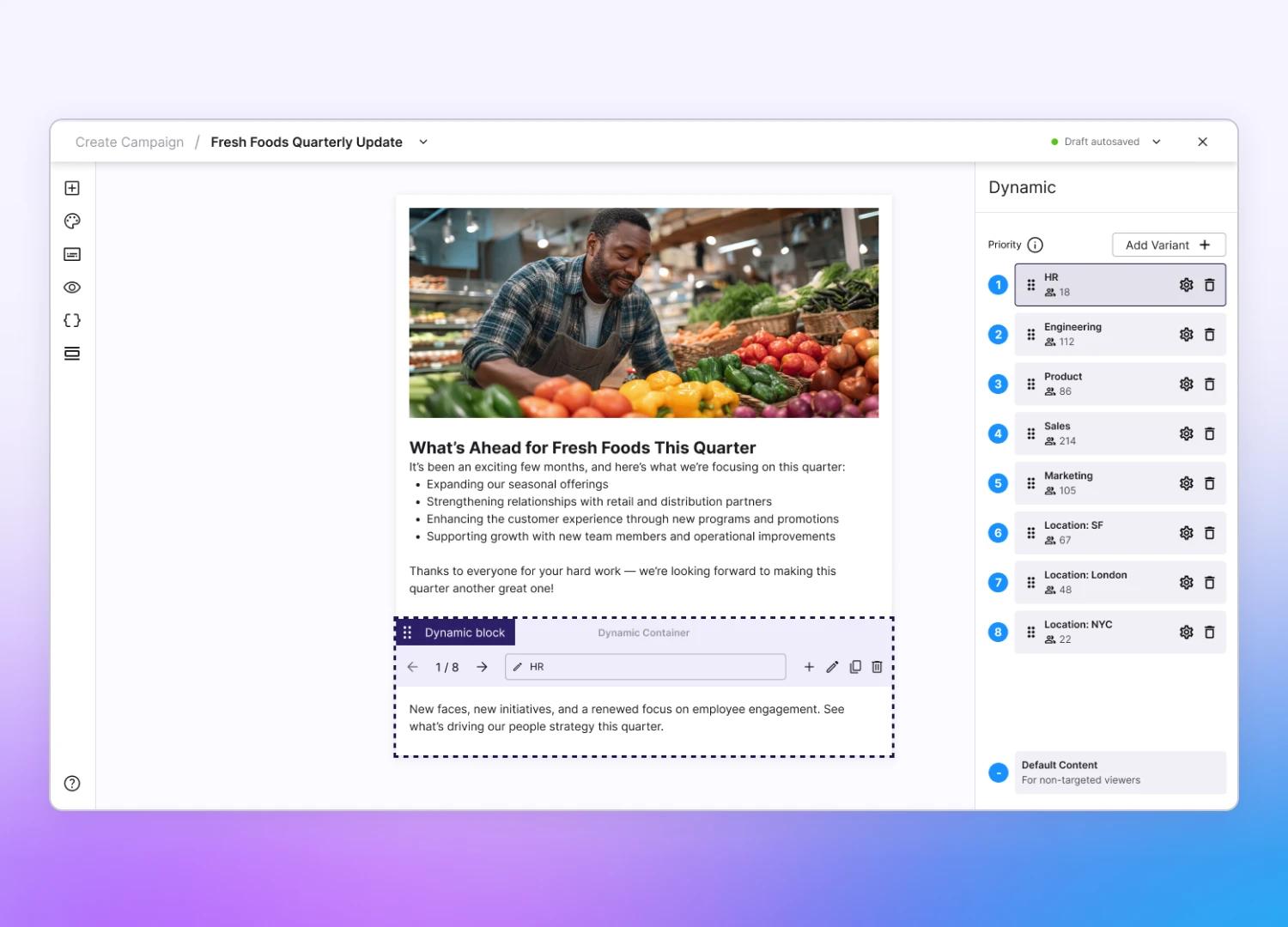Select the content card block icon
1288x927 pixels.
pos(72,254)
